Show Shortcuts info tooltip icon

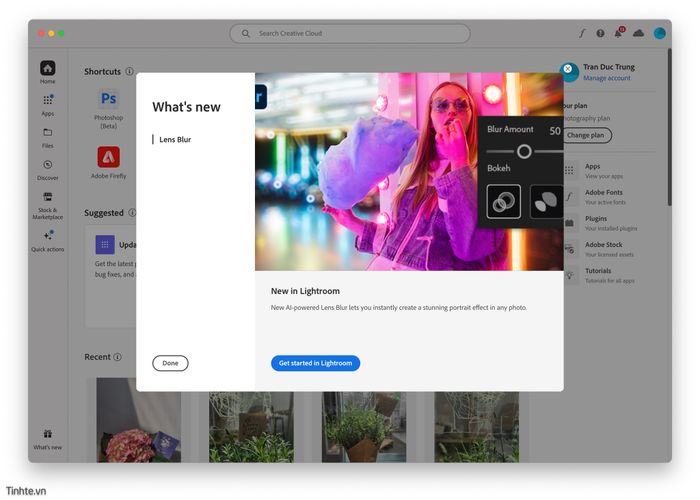(129, 71)
